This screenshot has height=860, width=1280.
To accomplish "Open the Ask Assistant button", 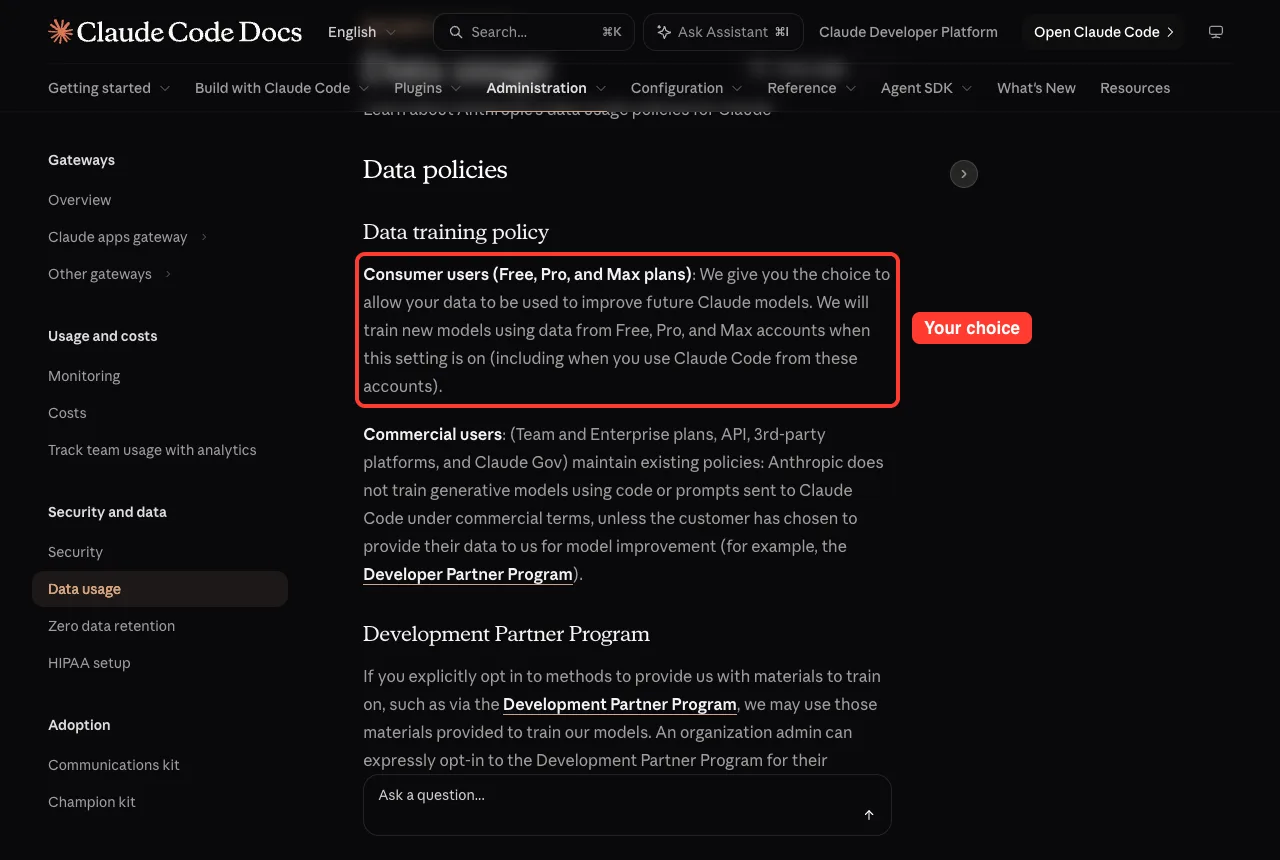I will 723,32.
